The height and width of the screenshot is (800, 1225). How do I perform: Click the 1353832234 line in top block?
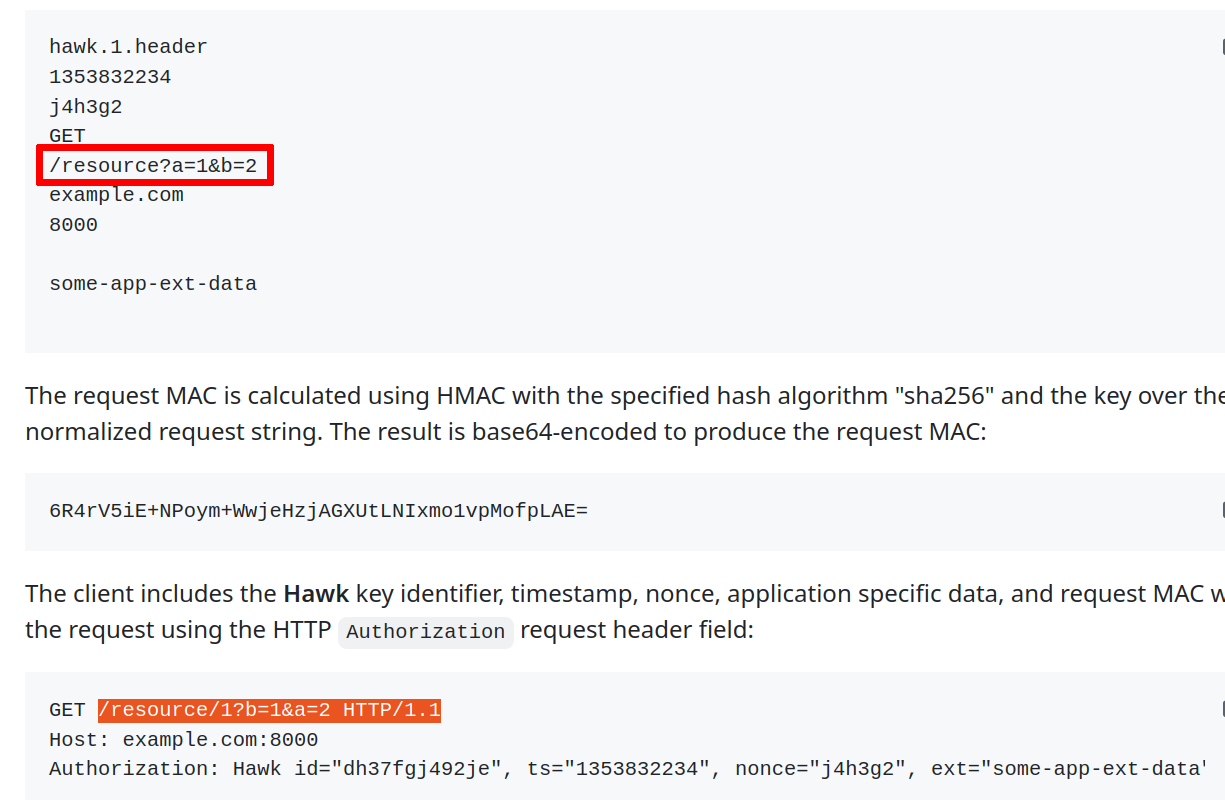coord(110,77)
